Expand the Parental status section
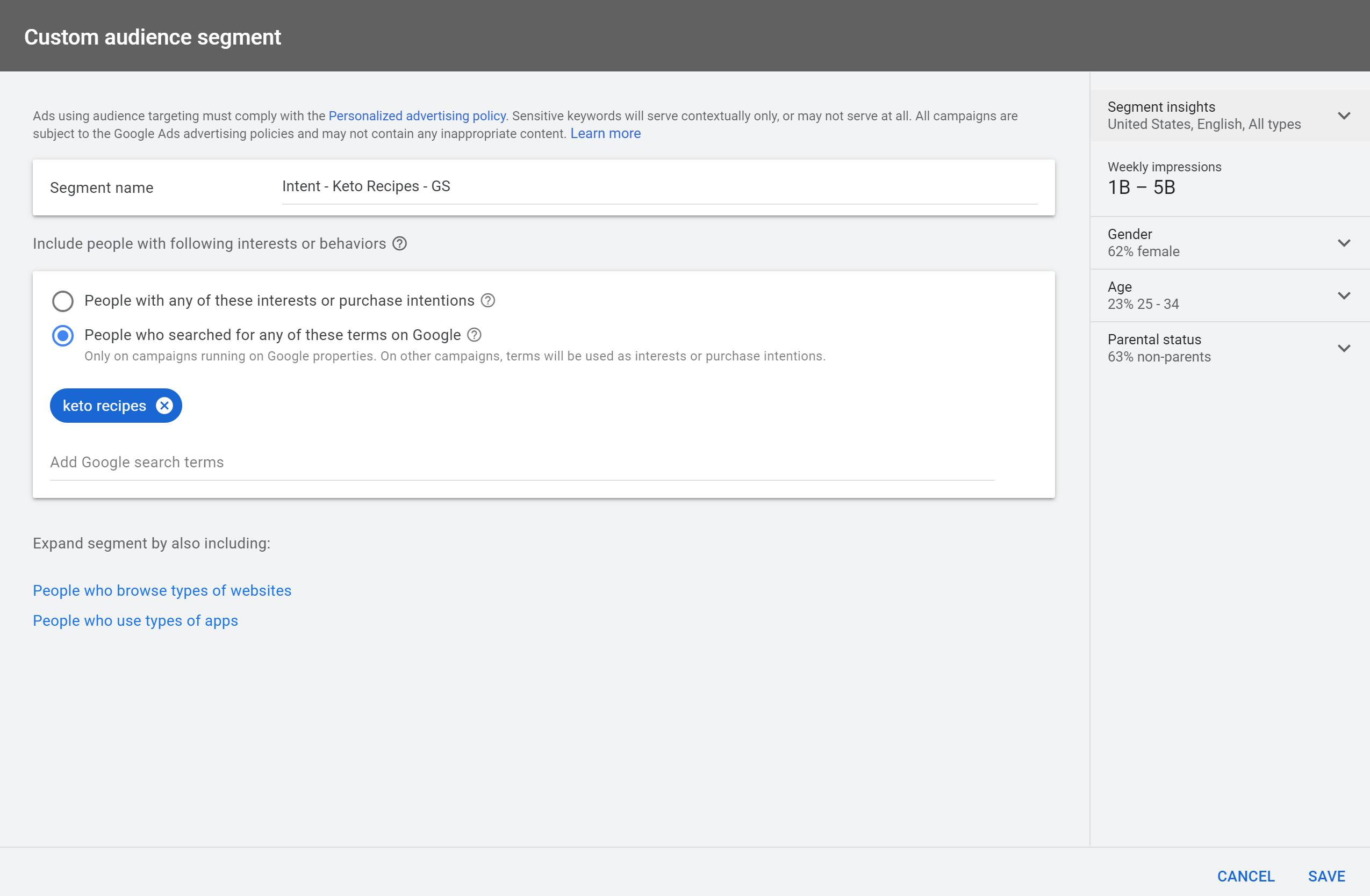This screenshot has height=896, width=1370. pos(1344,348)
